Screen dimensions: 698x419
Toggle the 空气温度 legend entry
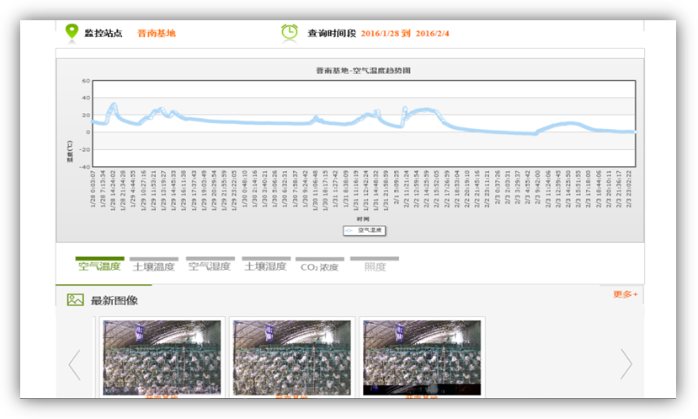[x=364, y=231]
